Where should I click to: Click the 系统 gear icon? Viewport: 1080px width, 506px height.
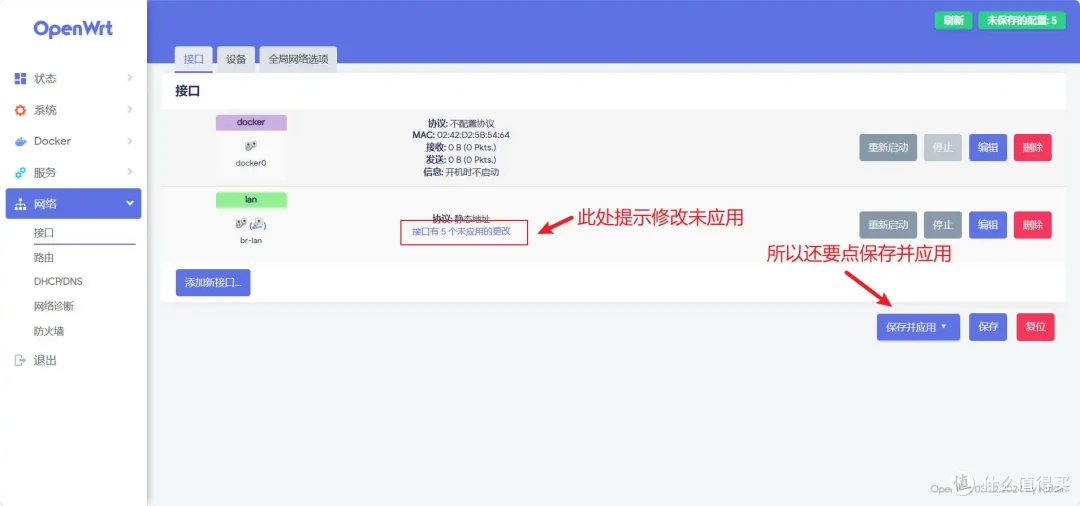click(21, 110)
